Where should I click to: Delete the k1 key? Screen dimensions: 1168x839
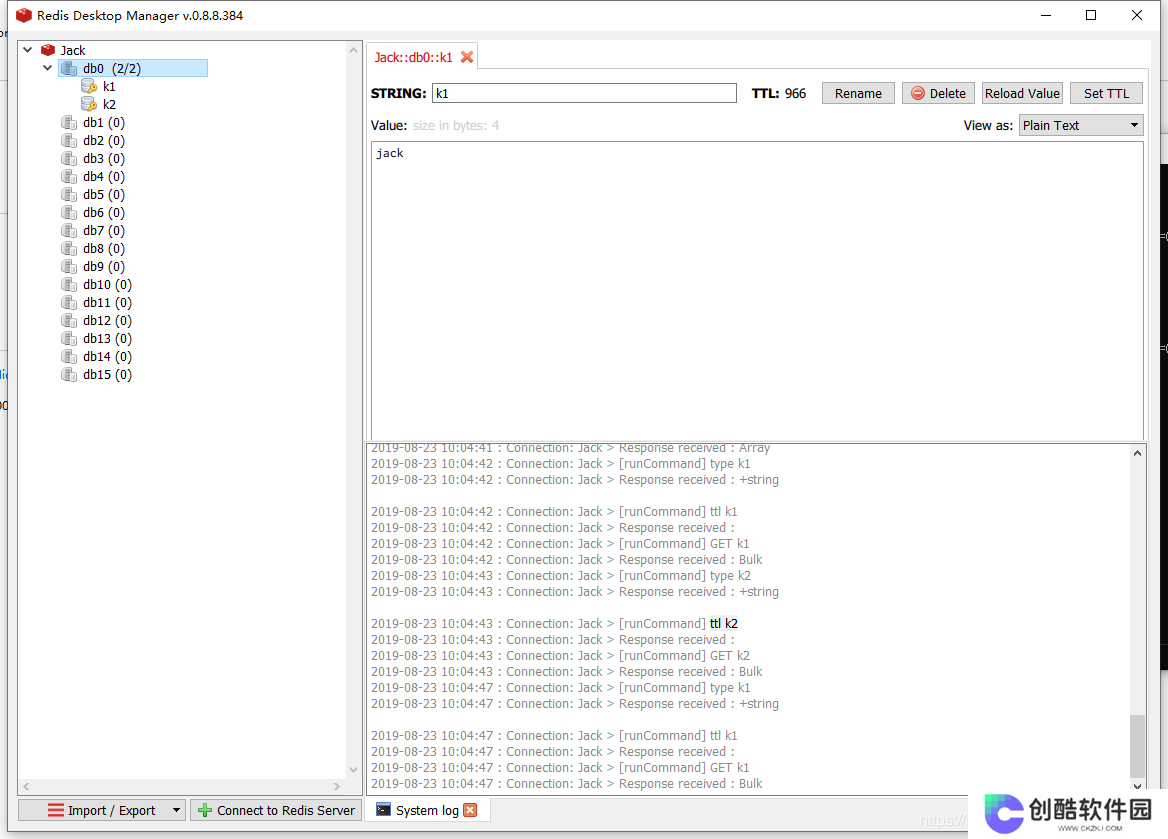tap(939, 93)
